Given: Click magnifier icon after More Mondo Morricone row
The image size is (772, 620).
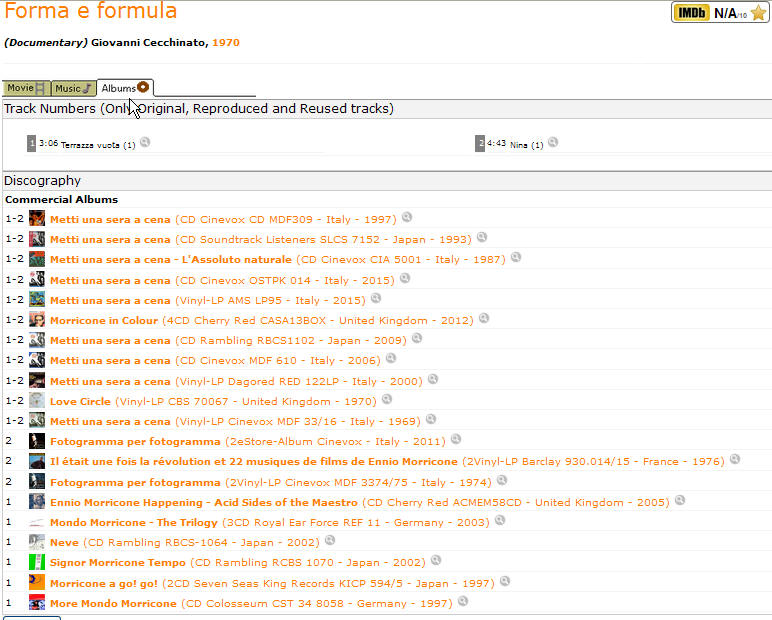Looking at the screenshot, I should coord(463,601).
